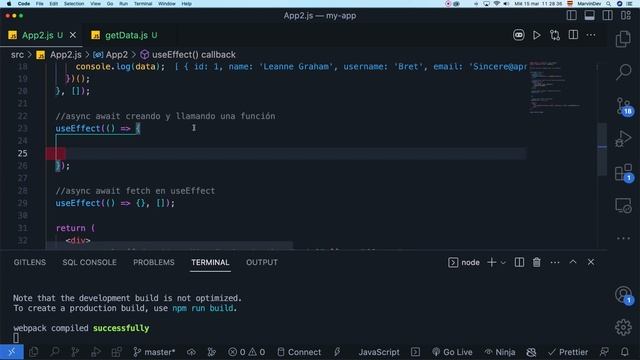The image size is (640, 360).
Task: Open Source Control view with 18 badge
Action: pos(624,107)
